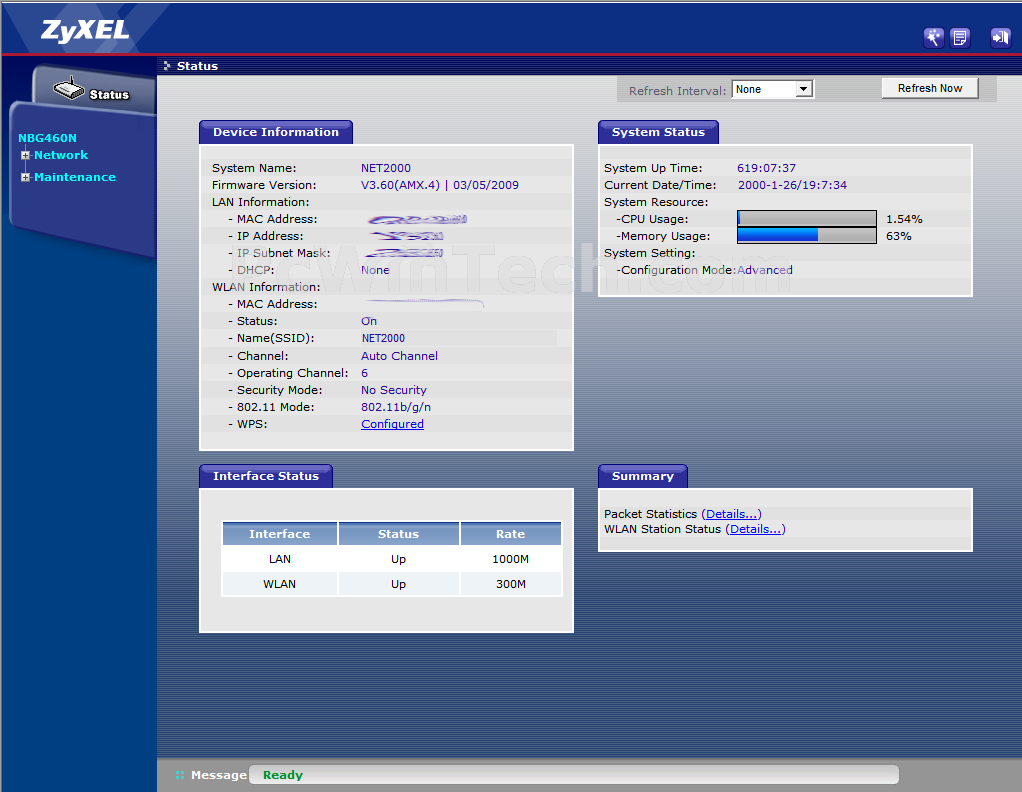Screen dimensions: 1022x792
Task: Select the Interface Status panel header
Action: [266, 477]
